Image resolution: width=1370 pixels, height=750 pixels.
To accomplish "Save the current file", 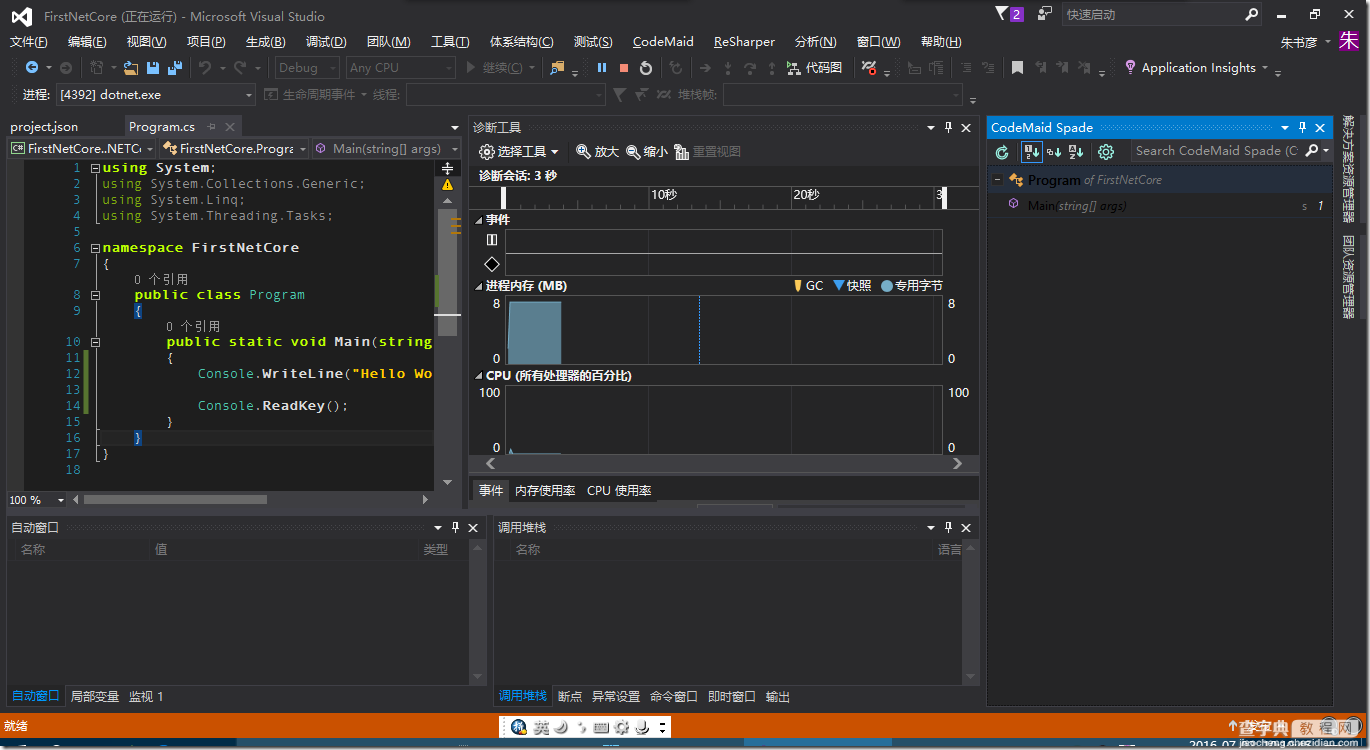I will point(153,68).
